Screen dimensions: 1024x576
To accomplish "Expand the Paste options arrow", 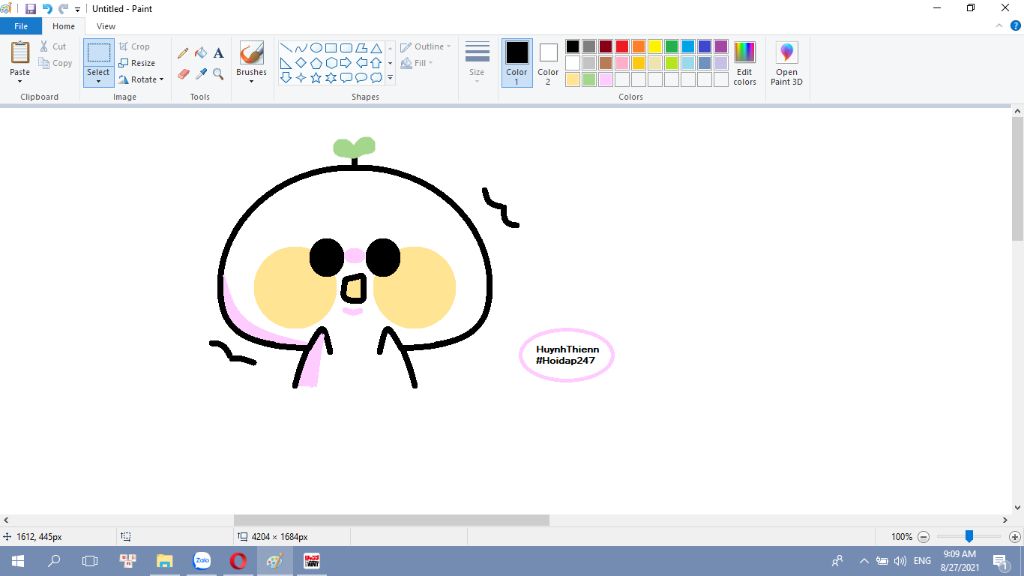I will click(20, 81).
